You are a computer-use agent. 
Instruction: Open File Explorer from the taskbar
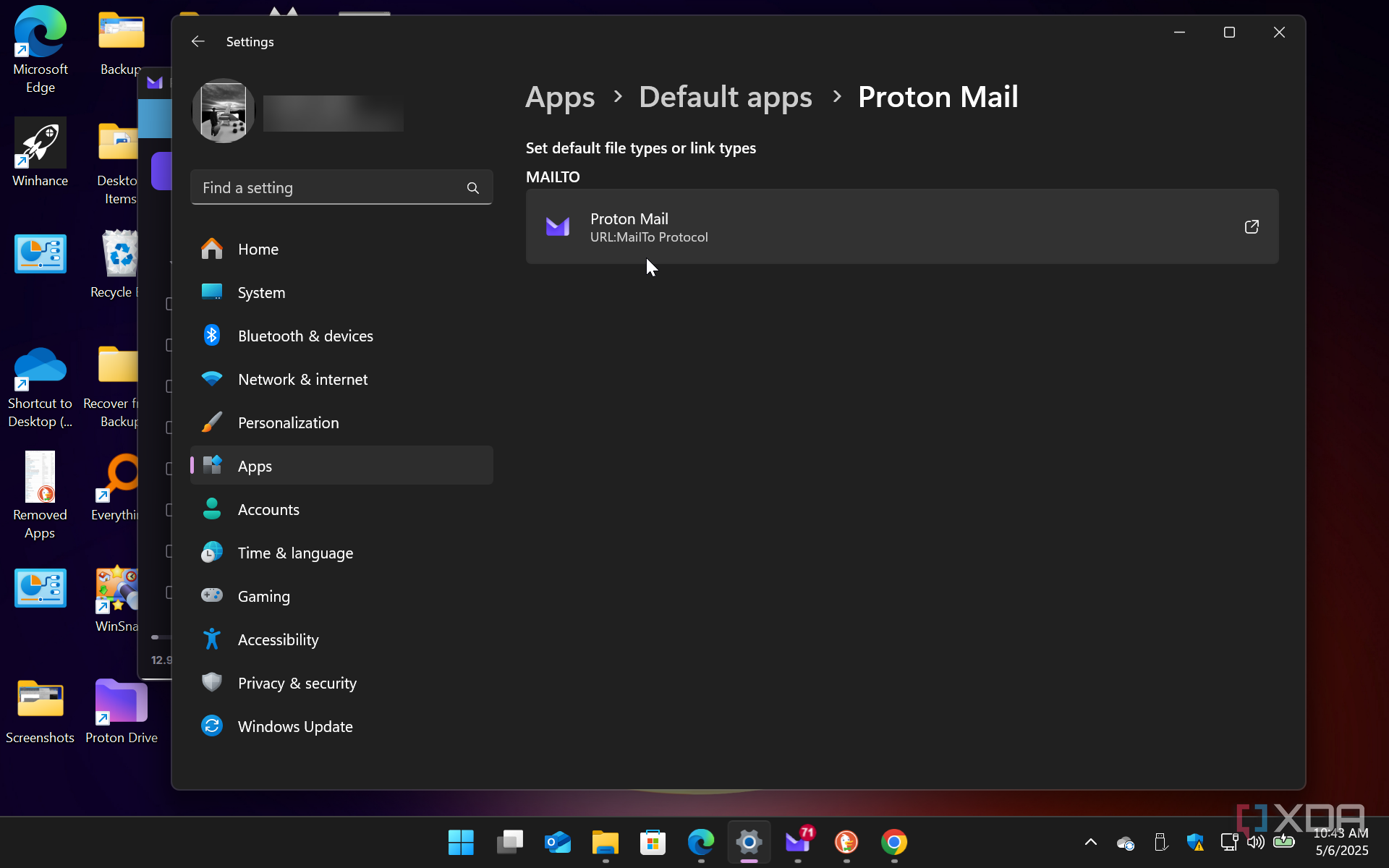click(x=606, y=842)
